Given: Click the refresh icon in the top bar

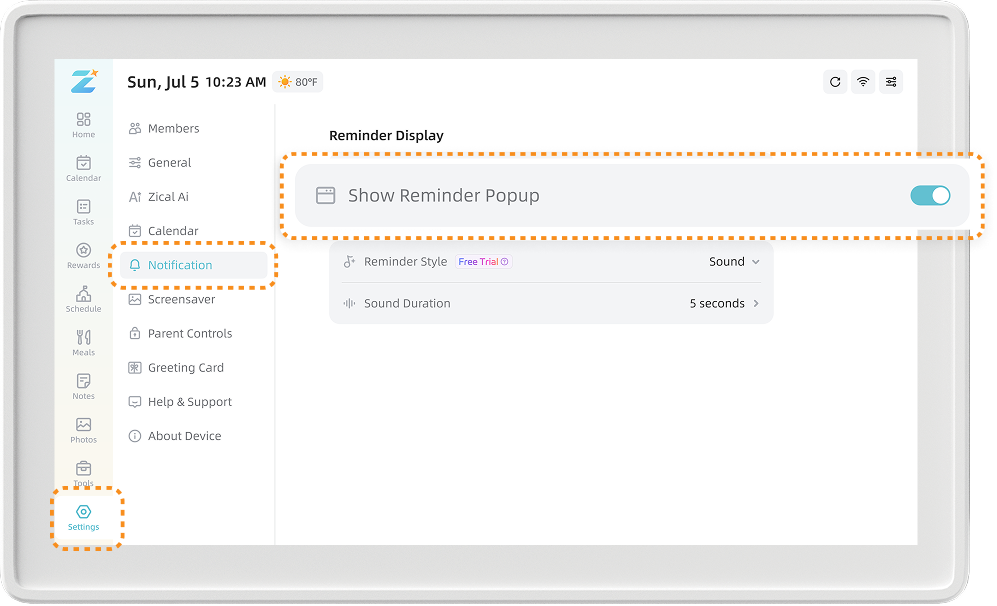Looking at the screenshot, I should tap(835, 82).
